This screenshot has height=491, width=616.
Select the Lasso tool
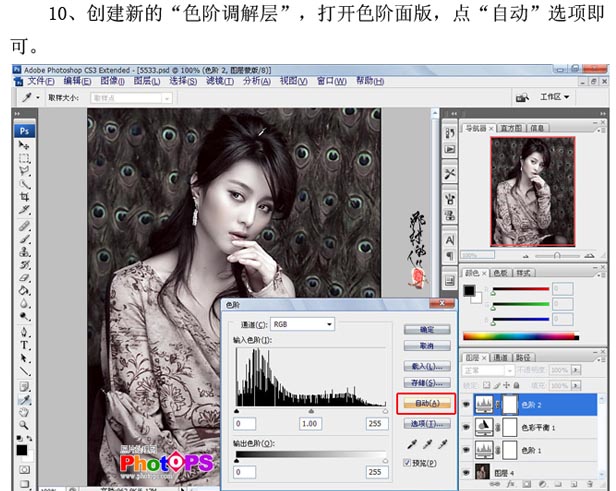point(24,171)
